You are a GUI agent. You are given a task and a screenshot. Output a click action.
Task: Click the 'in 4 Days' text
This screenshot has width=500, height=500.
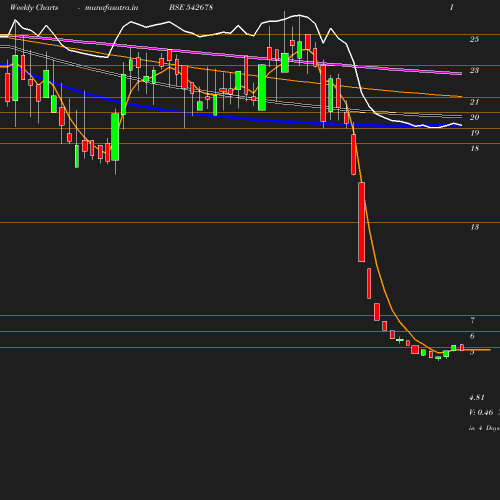coord(484,428)
